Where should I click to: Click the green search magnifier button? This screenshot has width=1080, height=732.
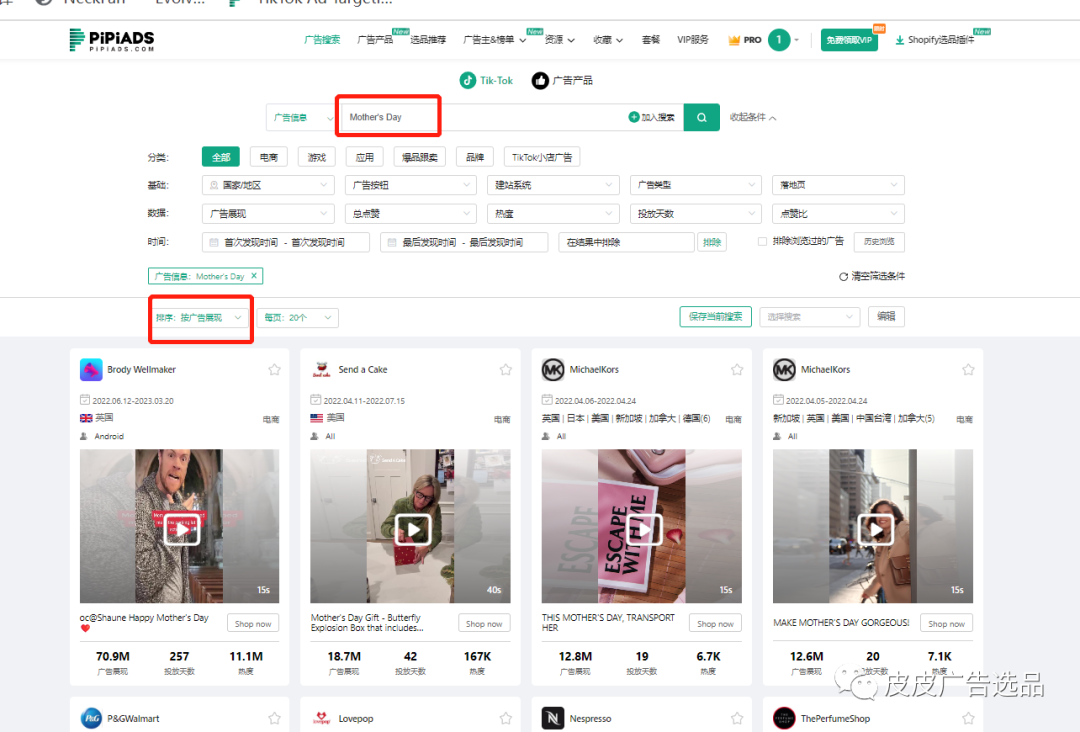701,117
